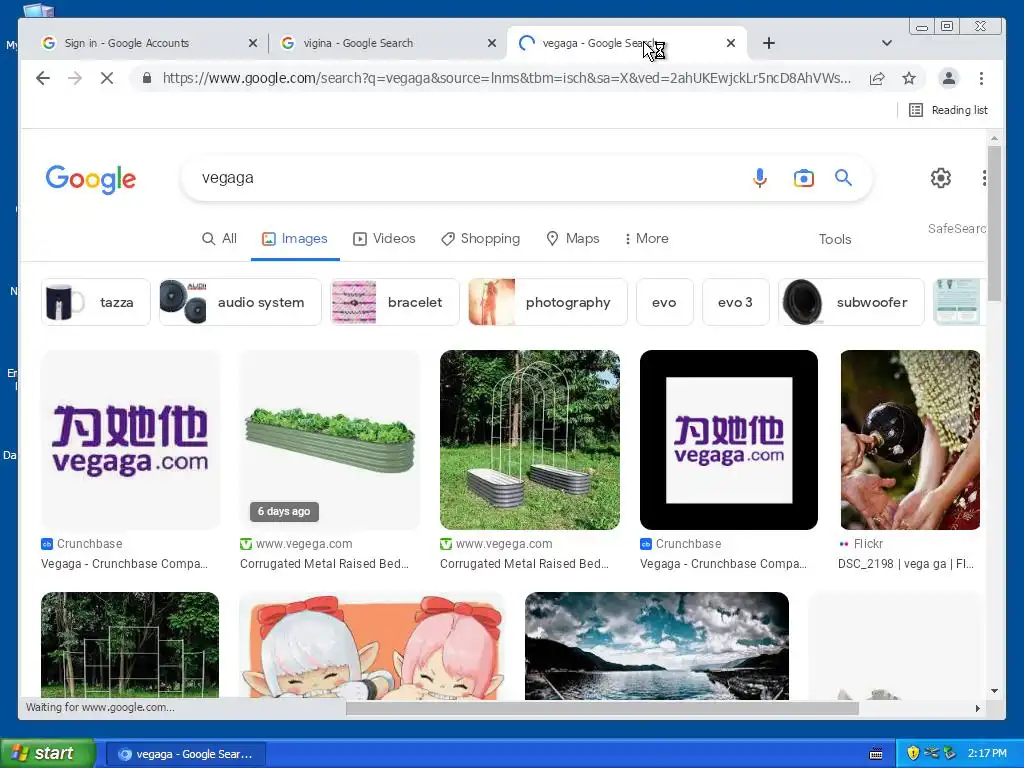Filter images by photography chip
The width and height of the screenshot is (1024, 768).
click(x=548, y=302)
